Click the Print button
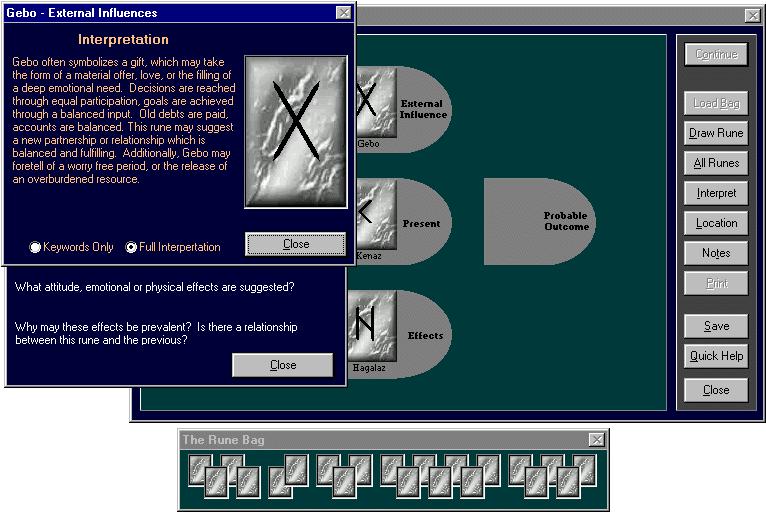766x512 pixels. coord(716,283)
